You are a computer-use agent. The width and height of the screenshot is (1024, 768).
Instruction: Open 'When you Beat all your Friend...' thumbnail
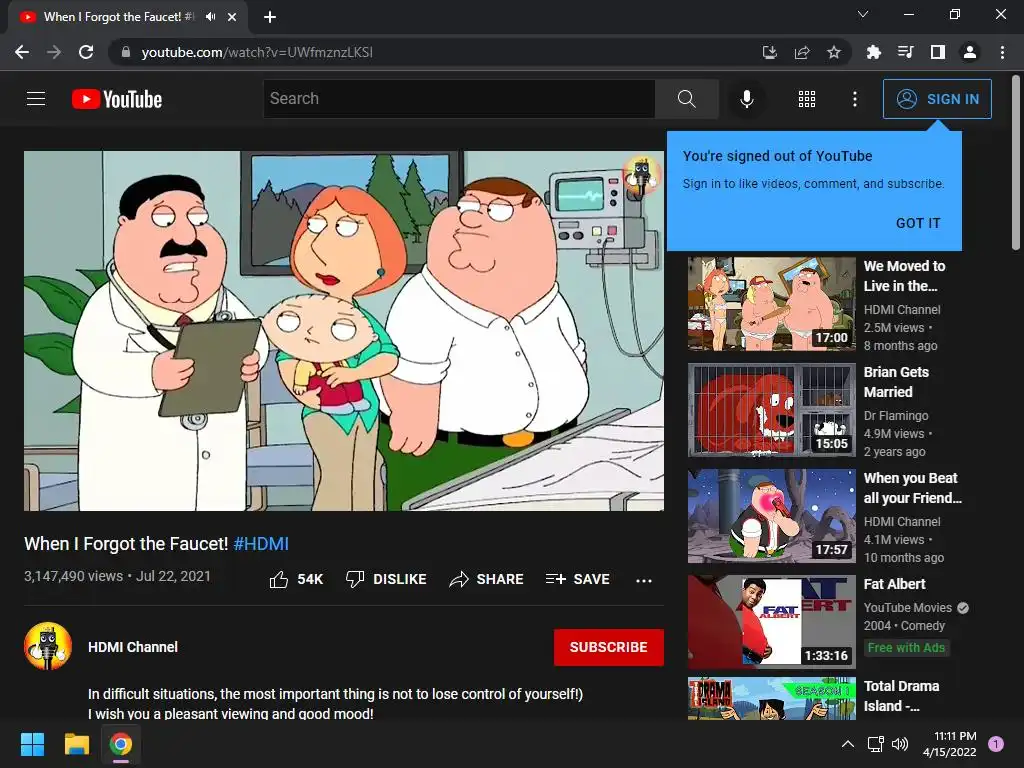(x=771, y=516)
